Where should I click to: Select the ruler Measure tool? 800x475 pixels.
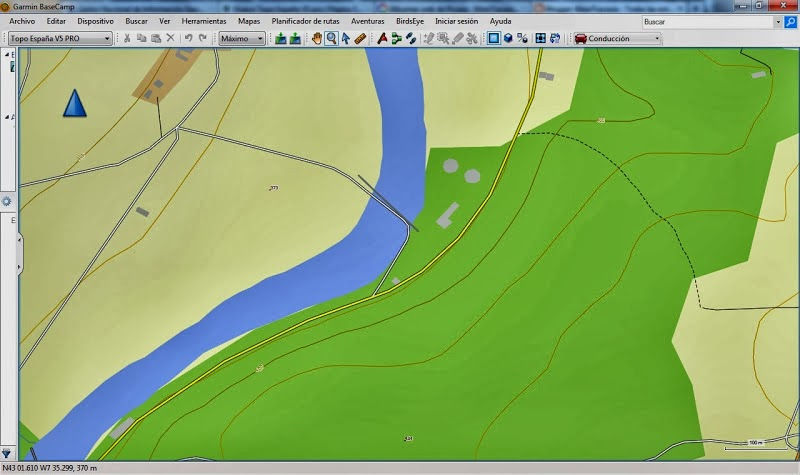click(360, 38)
